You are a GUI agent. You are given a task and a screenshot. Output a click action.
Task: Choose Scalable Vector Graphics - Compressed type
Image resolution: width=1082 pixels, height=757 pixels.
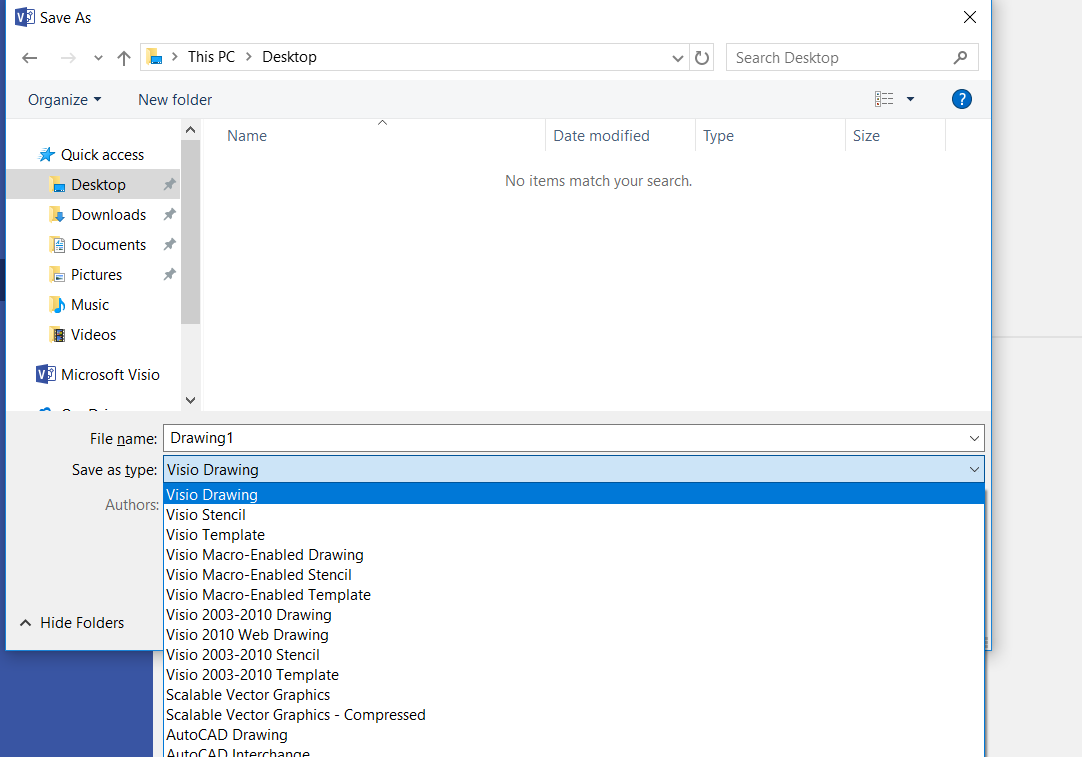(574, 715)
